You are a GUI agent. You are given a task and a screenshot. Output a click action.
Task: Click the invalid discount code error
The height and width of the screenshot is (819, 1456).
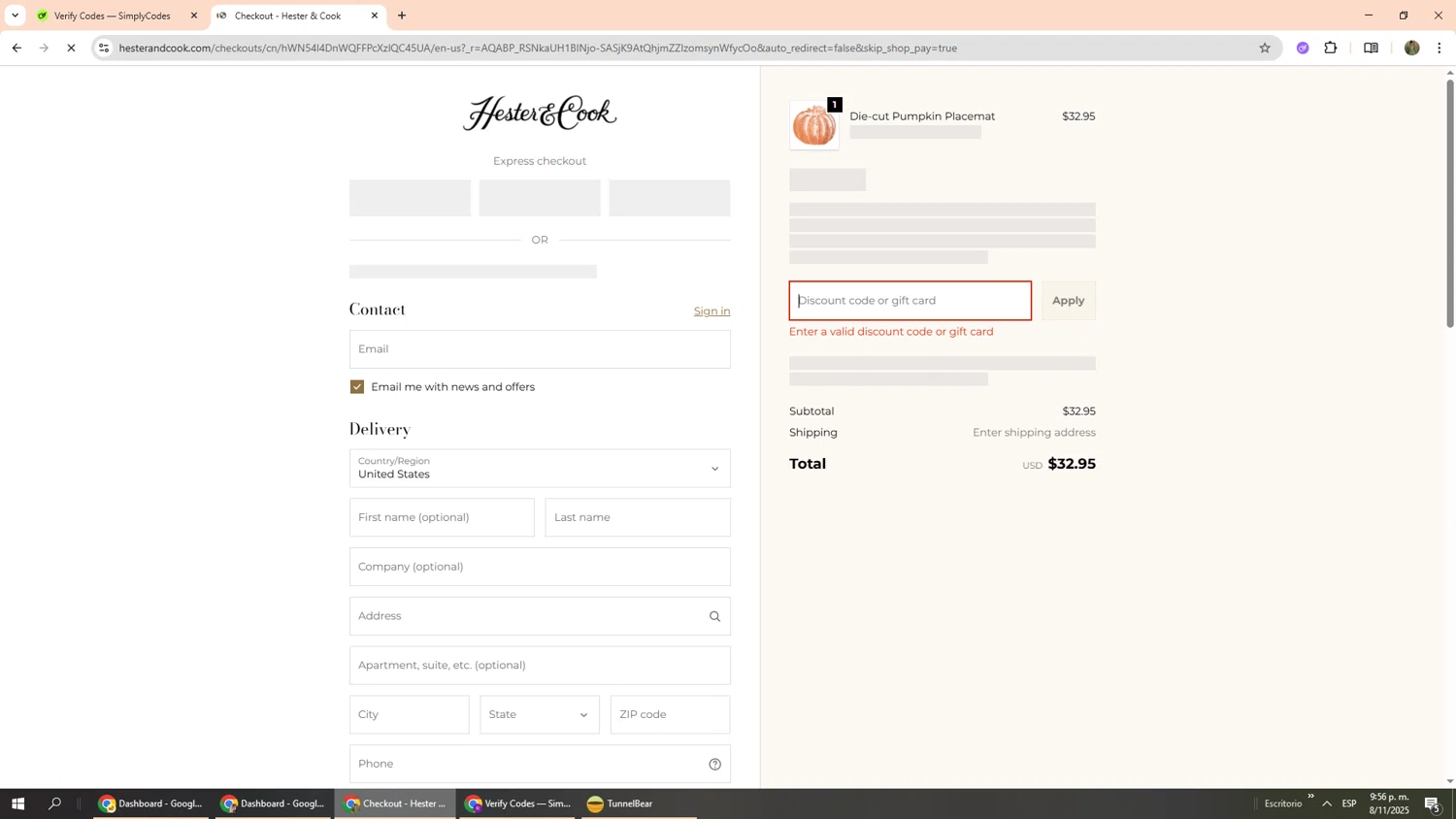pyautogui.click(x=891, y=332)
